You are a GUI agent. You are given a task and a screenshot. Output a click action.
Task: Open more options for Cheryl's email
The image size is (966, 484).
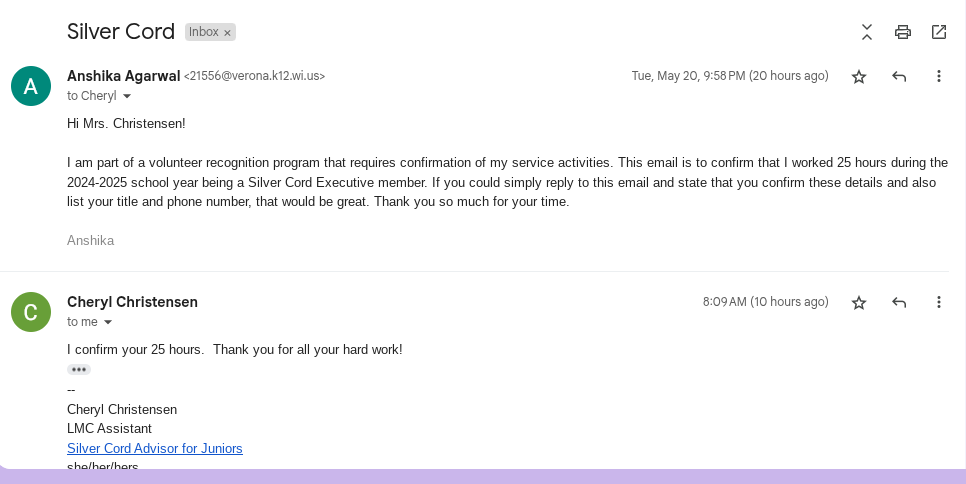(938, 302)
